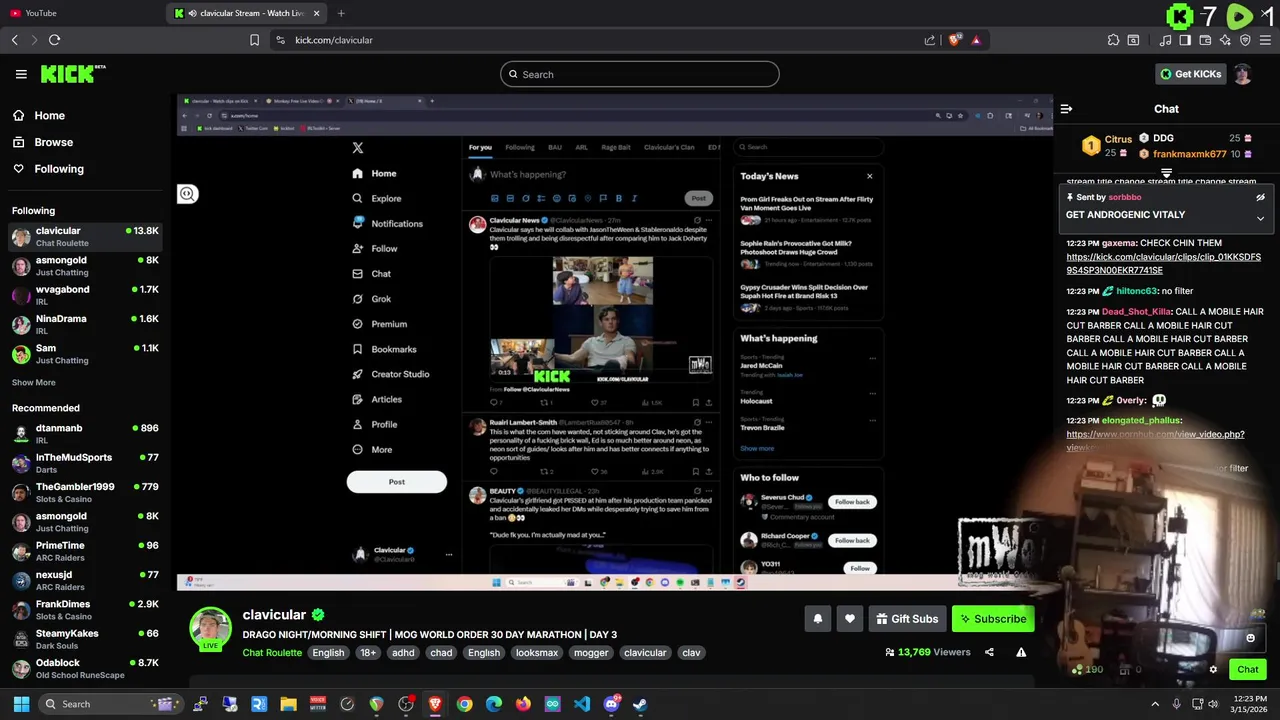
Task: Click the looksmax stream tag
Action: [x=537, y=653]
